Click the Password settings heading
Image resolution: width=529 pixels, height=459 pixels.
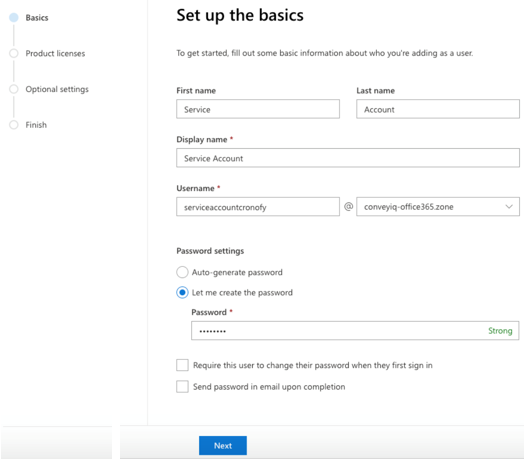pos(210,251)
